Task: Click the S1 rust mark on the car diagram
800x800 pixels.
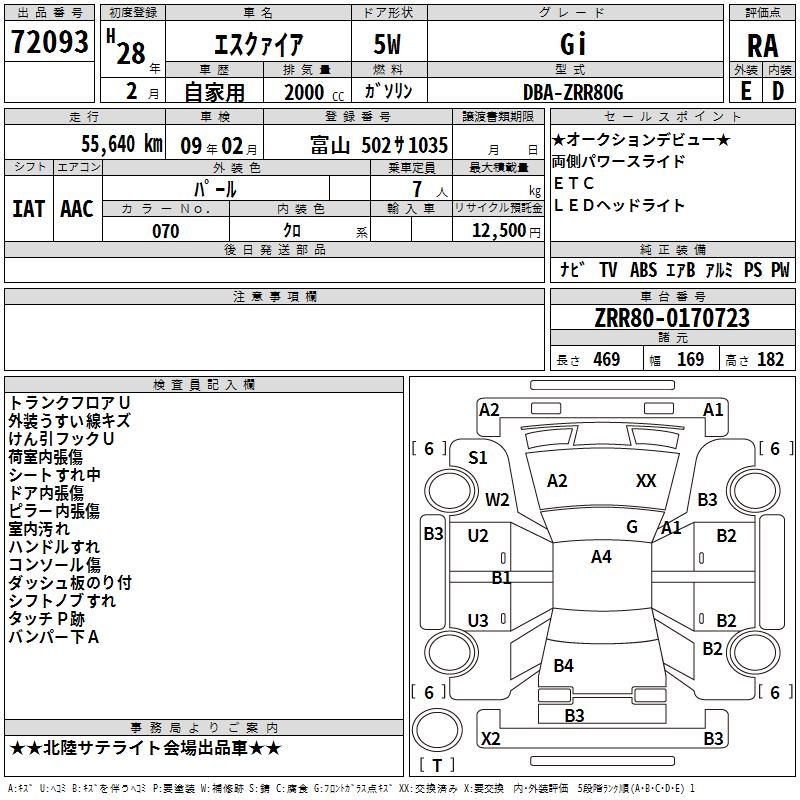Action: pos(478,458)
